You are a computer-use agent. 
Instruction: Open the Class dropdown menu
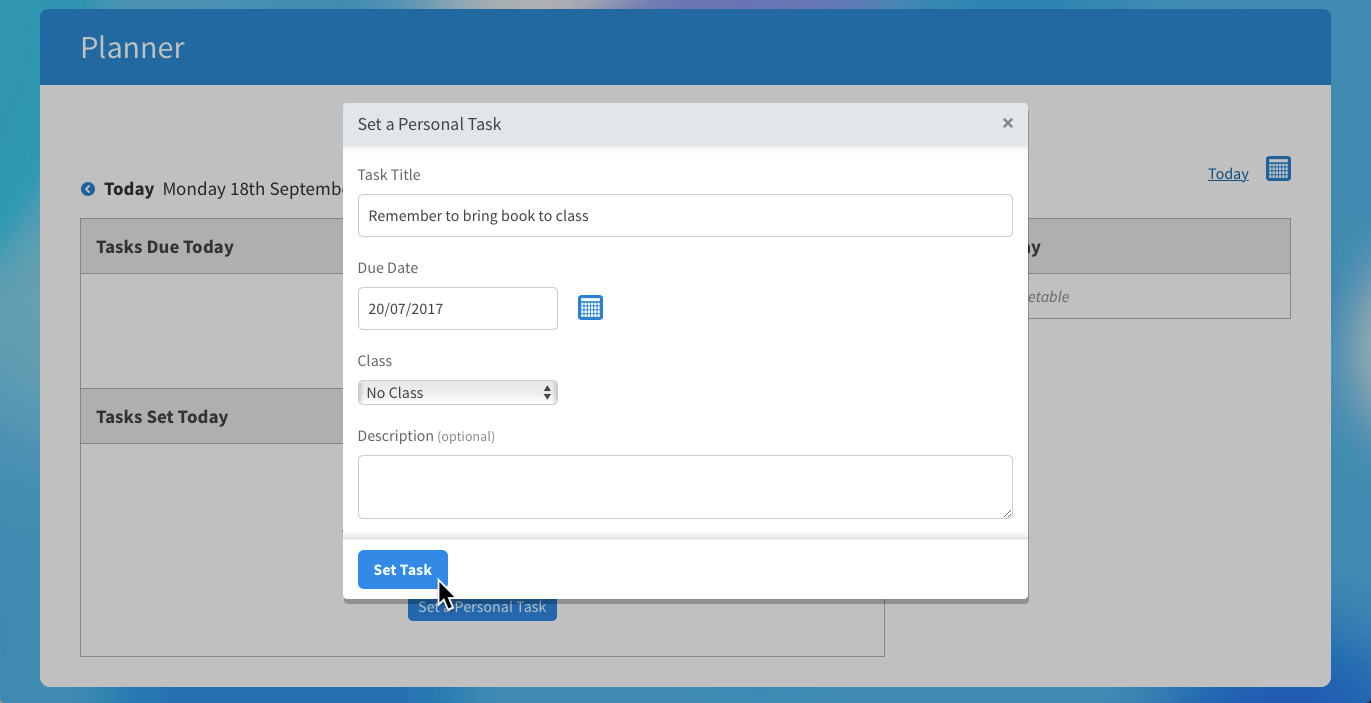457,392
